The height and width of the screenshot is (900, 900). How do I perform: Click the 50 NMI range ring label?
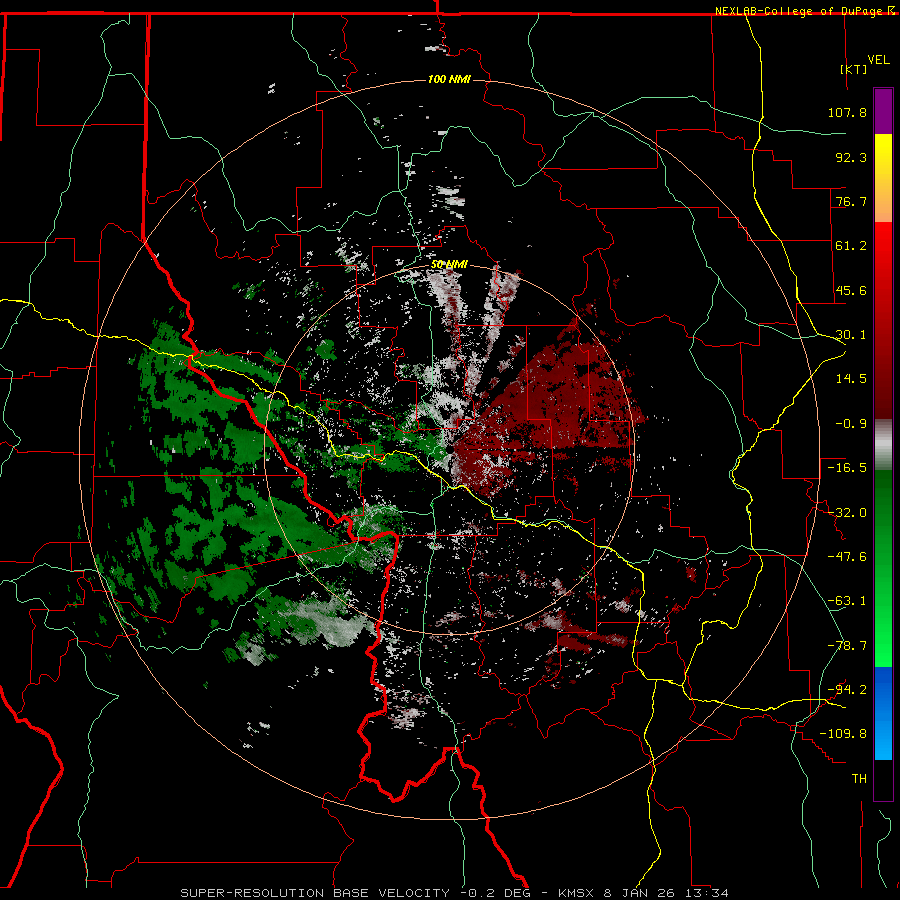coord(449,265)
